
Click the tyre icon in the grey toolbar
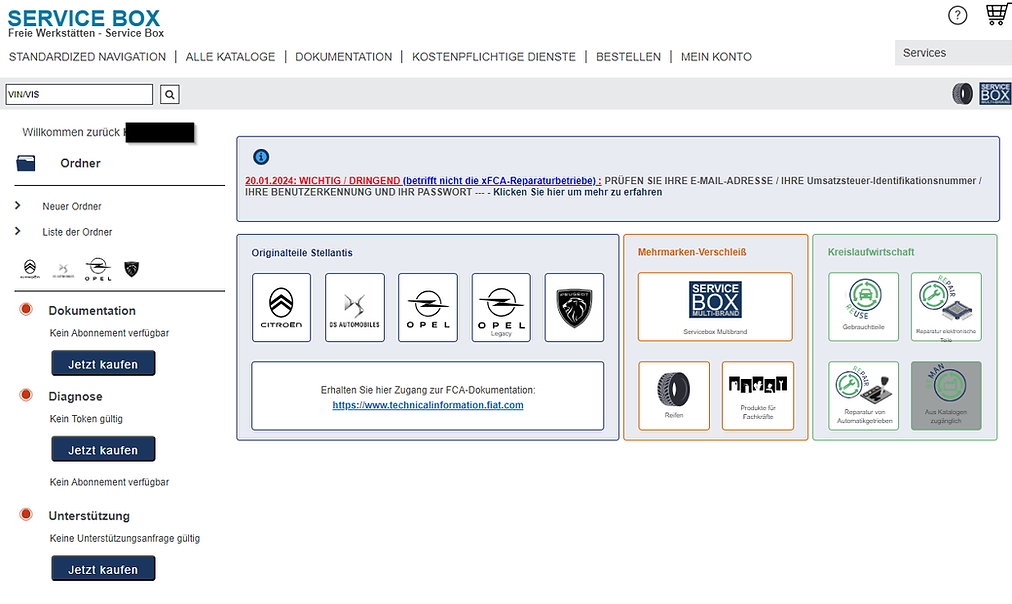pos(962,94)
